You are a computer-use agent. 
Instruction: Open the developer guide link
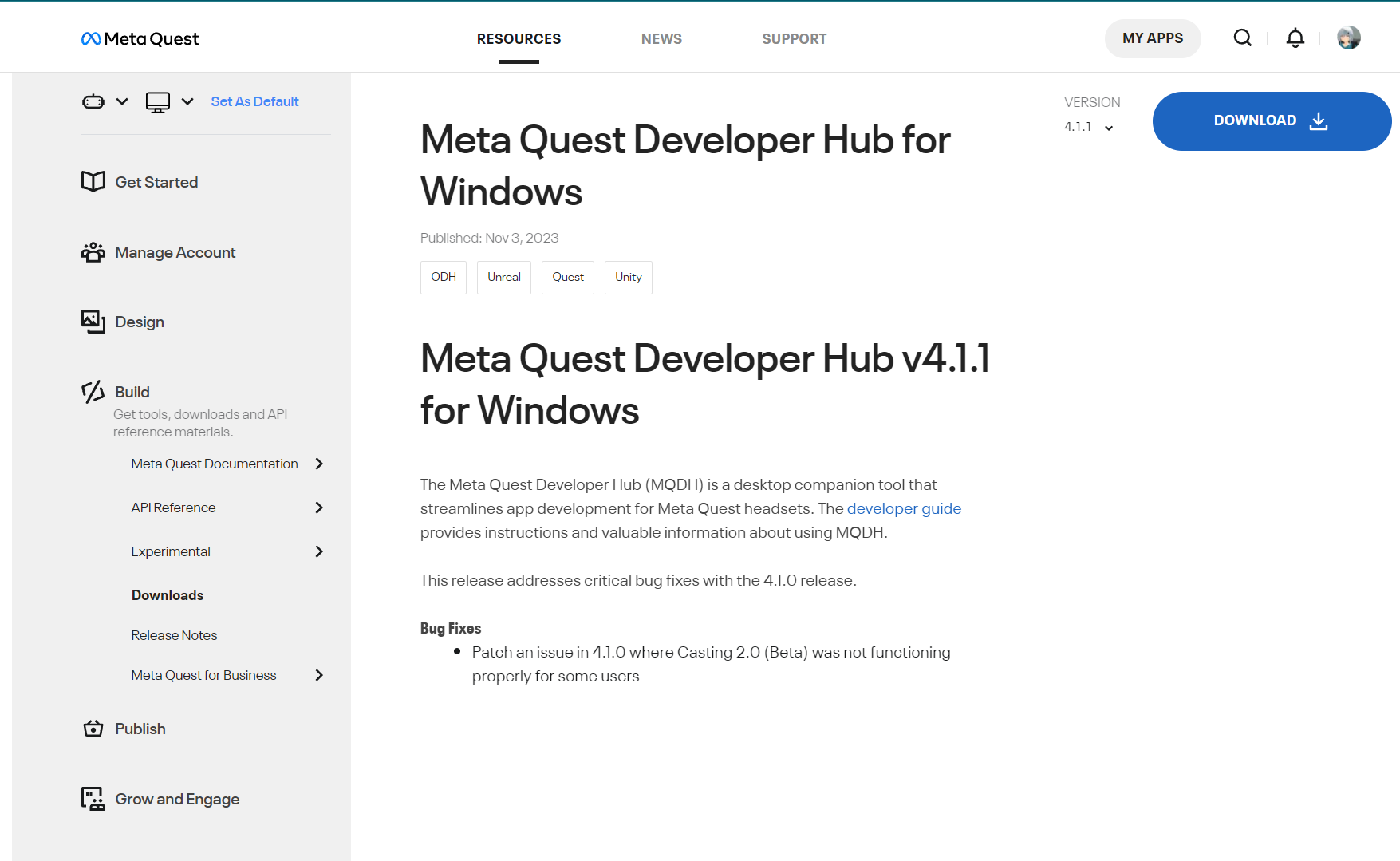904,508
